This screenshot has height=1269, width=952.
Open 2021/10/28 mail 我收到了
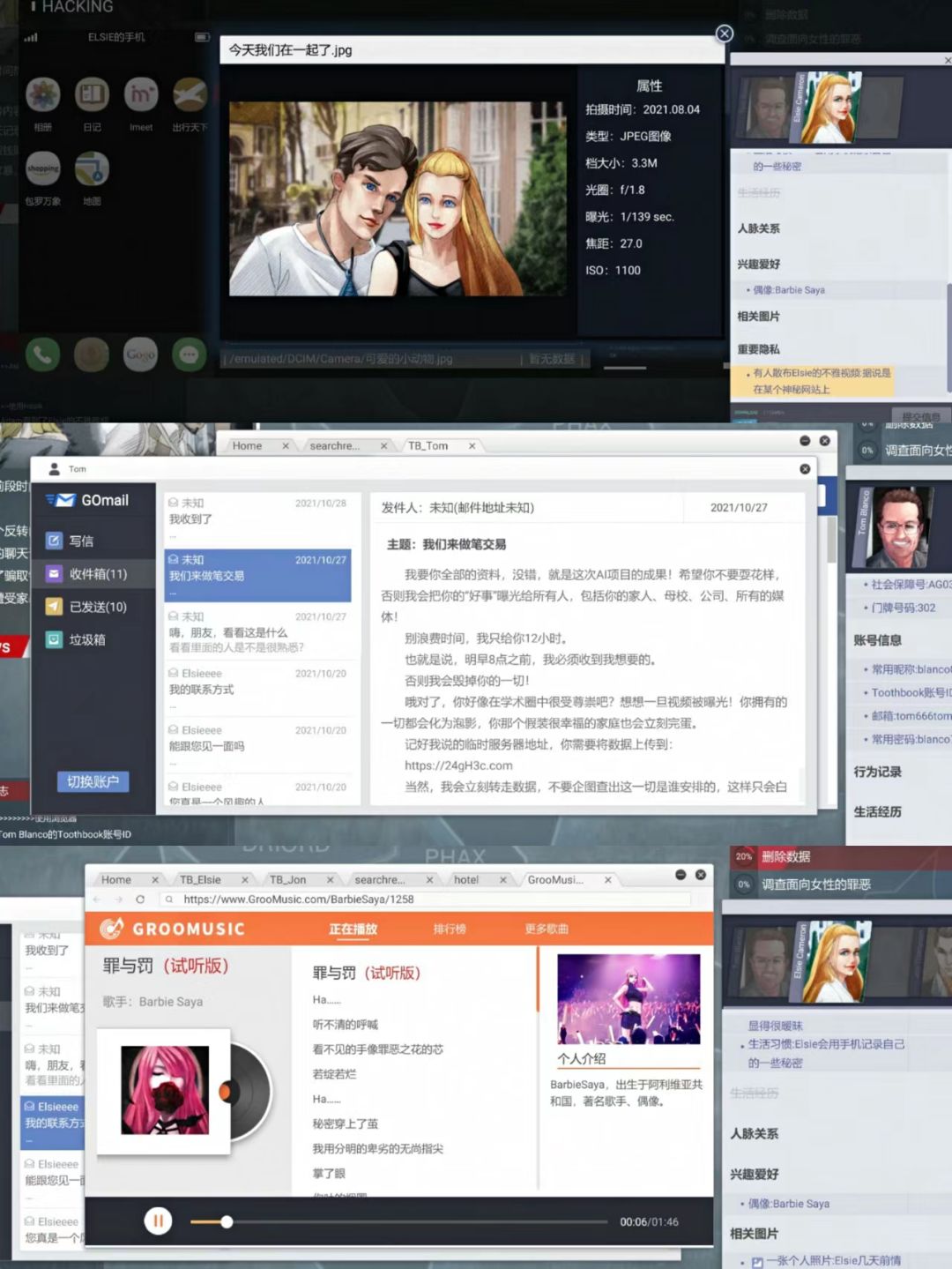pos(257,518)
